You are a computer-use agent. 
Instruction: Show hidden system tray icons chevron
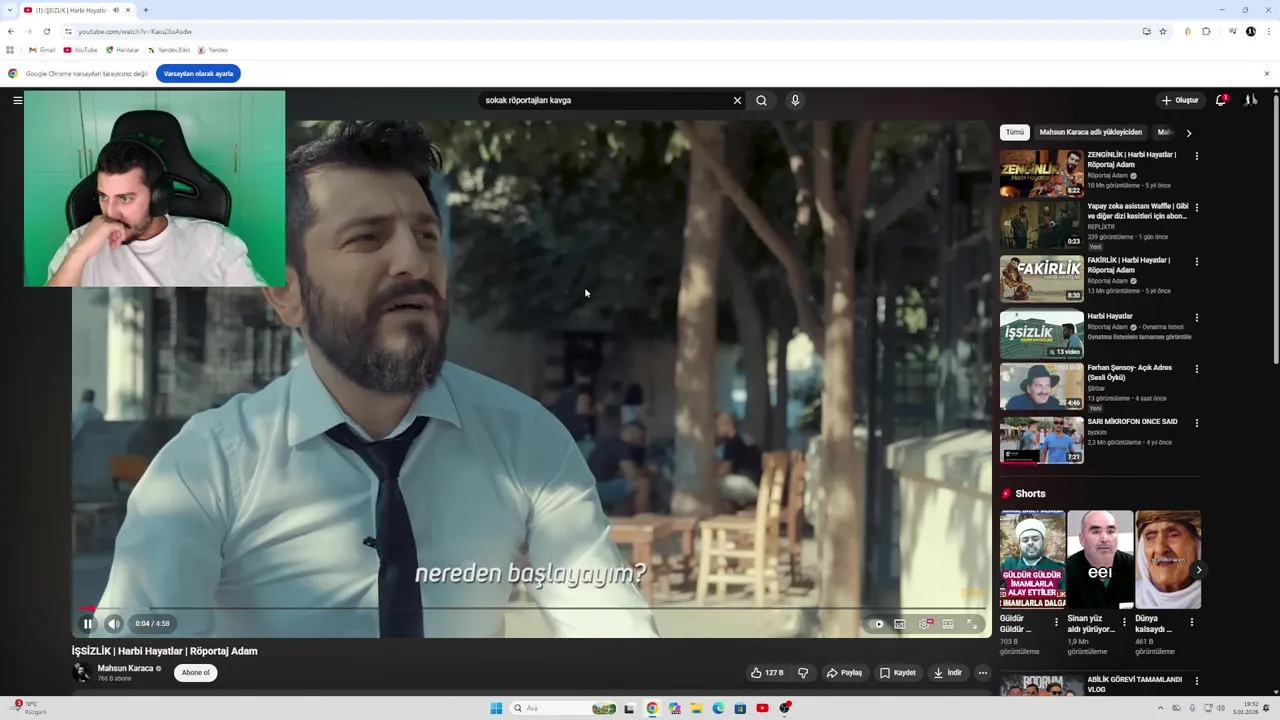[x=1160, y=708]
